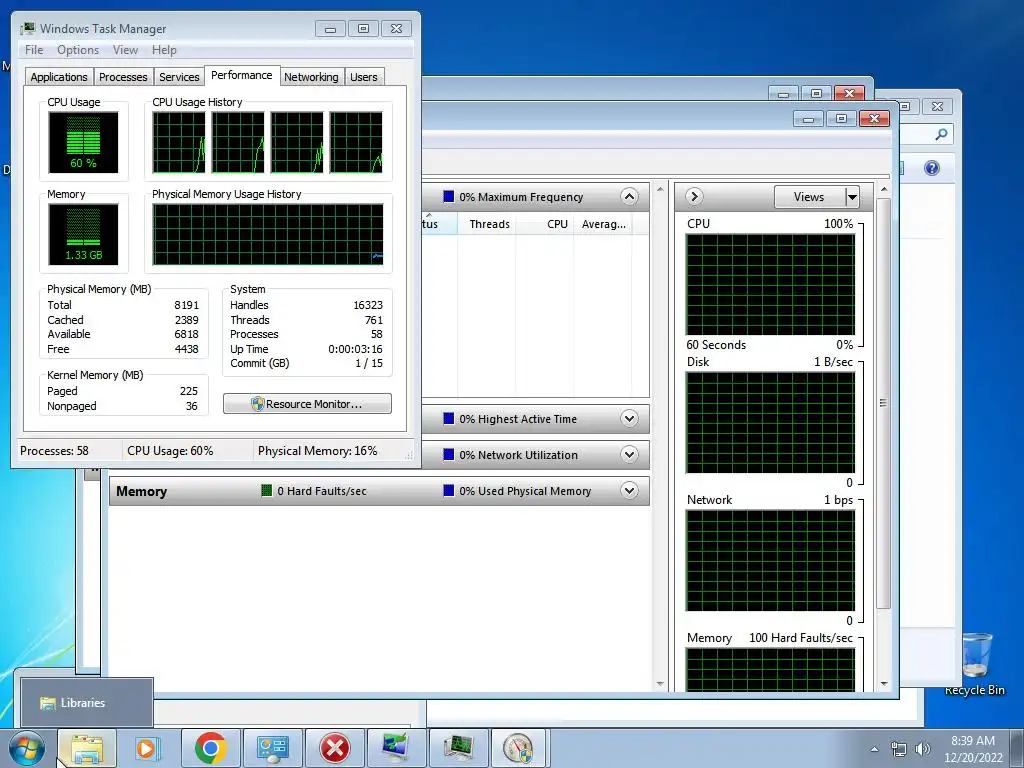
Task: Click the Views button in Resource Monitor
Action: pyautogui.click(x=809, y=197)
